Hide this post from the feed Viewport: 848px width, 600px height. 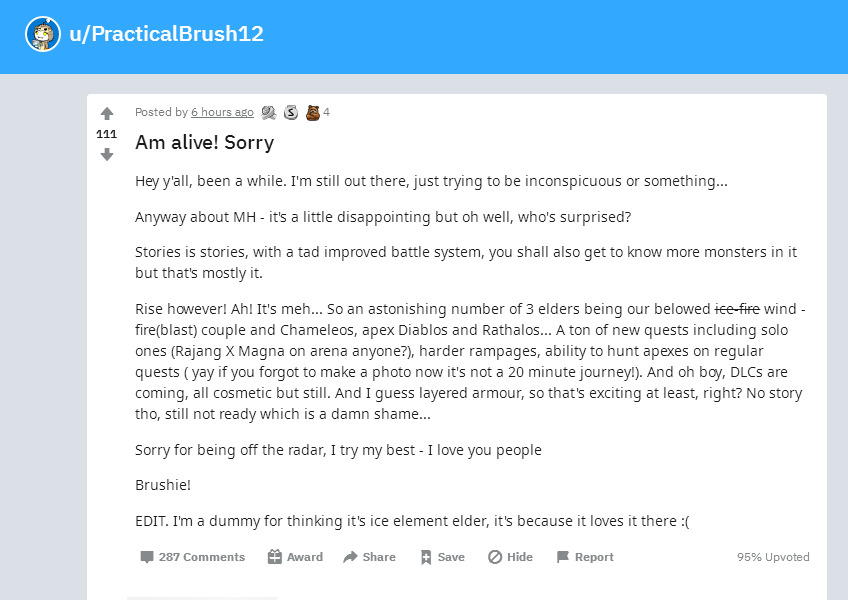click(510, 557)
